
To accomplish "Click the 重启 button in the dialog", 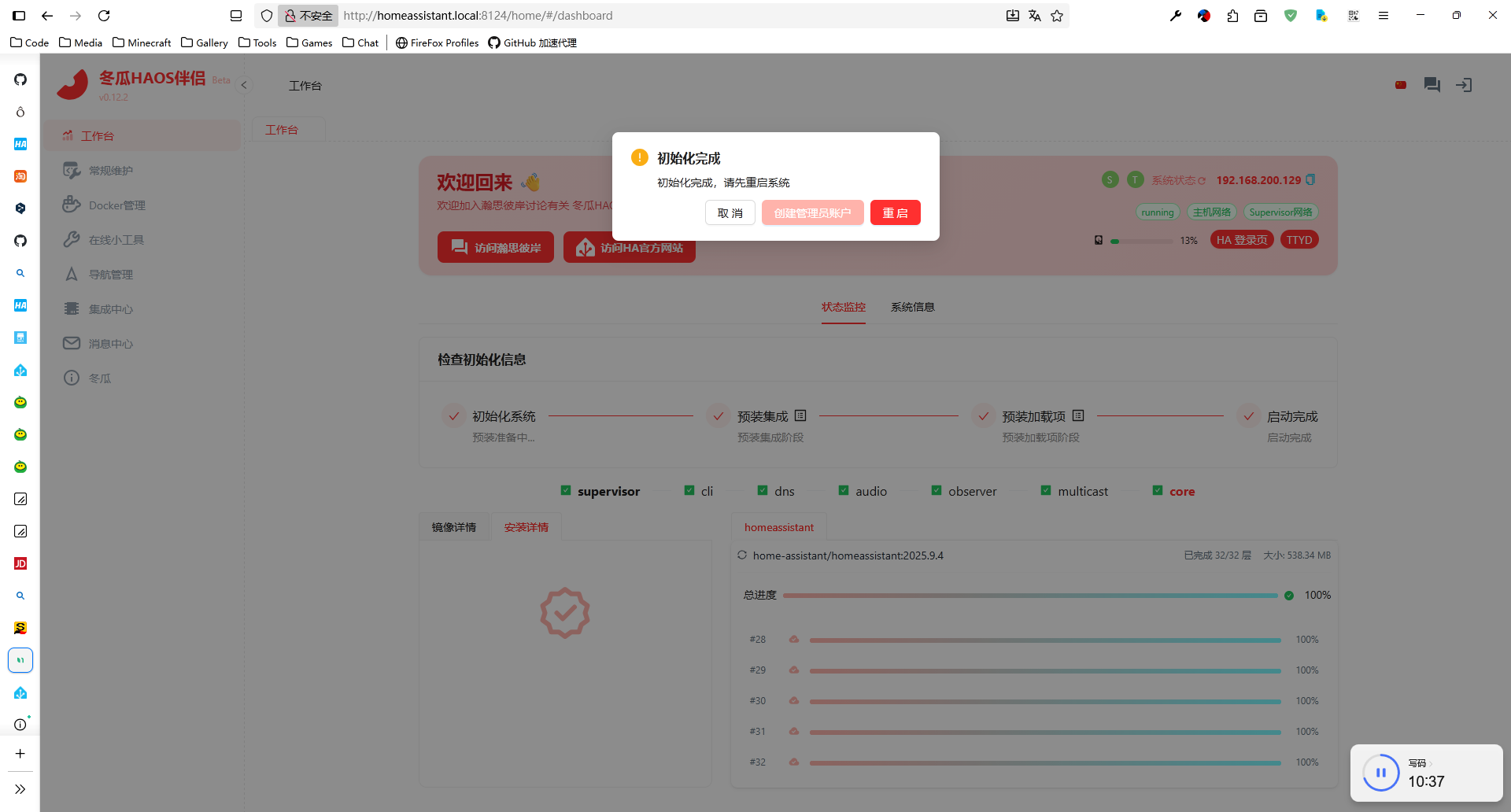I will click(896, 213).
